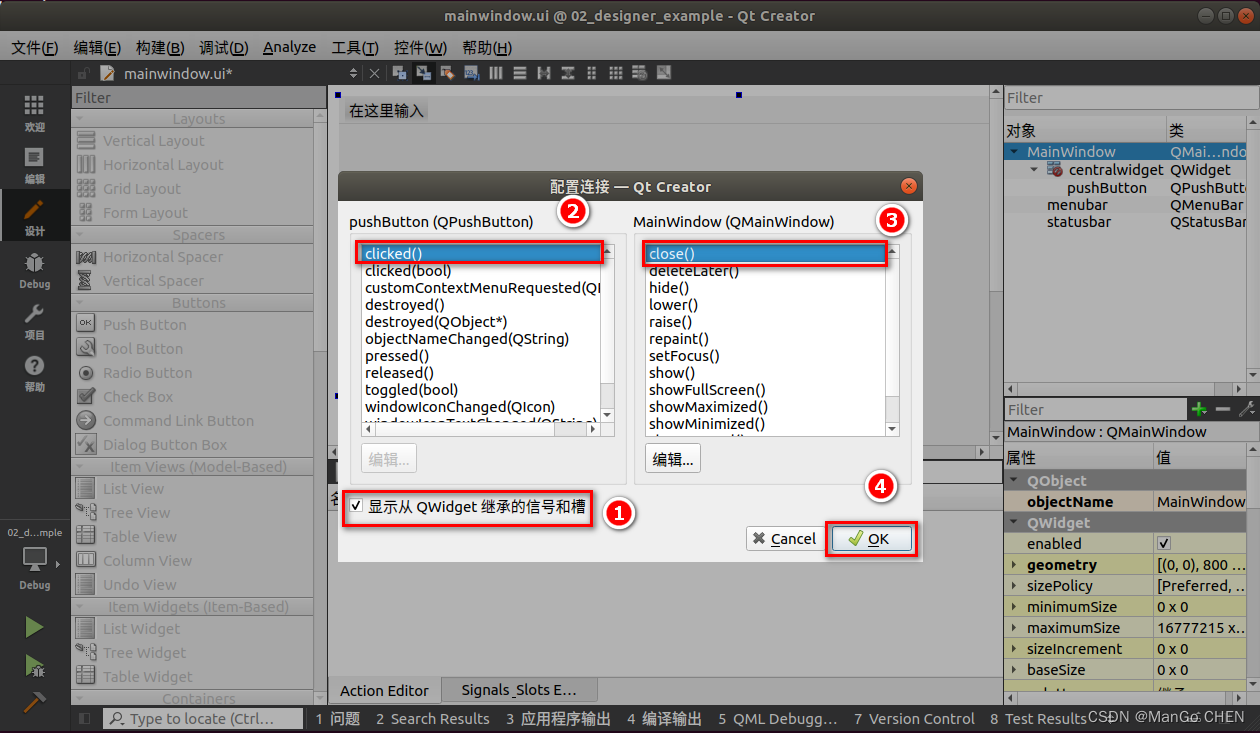Start debugging with the run-bug icon
1260x733 pixels.
click(x=34, y=665)
